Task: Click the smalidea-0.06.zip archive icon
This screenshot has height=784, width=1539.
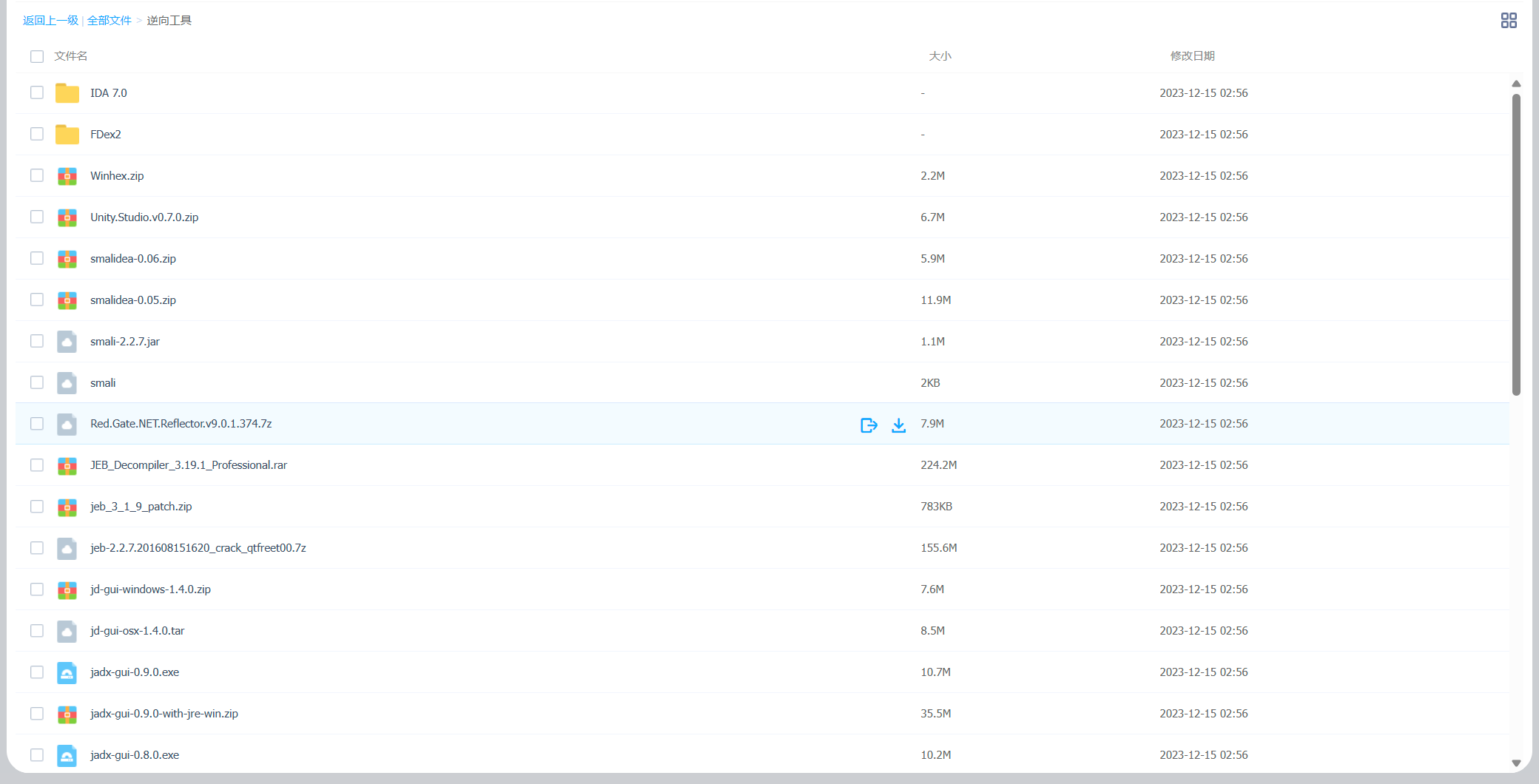Action: click(x=67, y=259)
